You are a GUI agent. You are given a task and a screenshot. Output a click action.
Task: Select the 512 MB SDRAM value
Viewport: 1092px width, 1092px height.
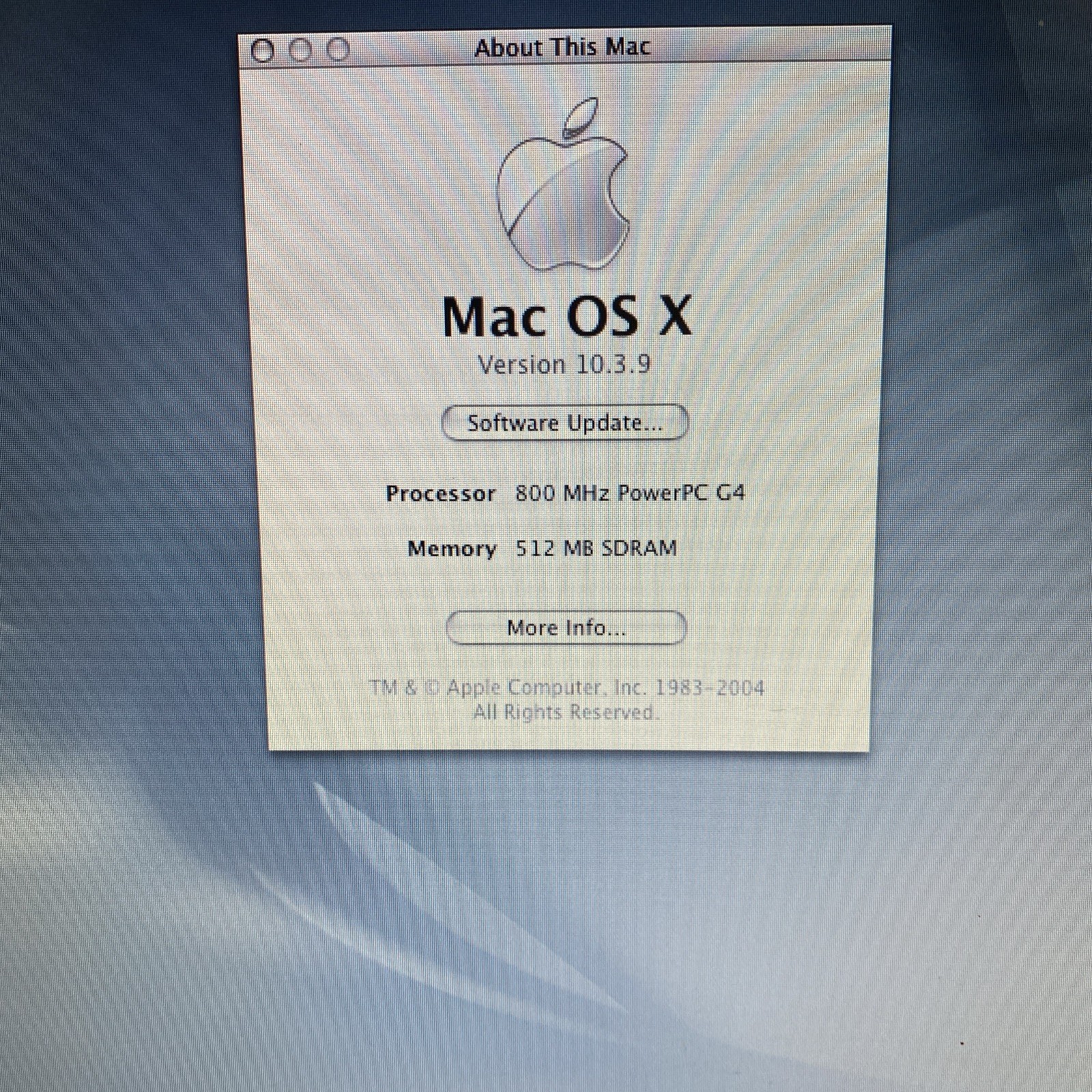[596, 548]
